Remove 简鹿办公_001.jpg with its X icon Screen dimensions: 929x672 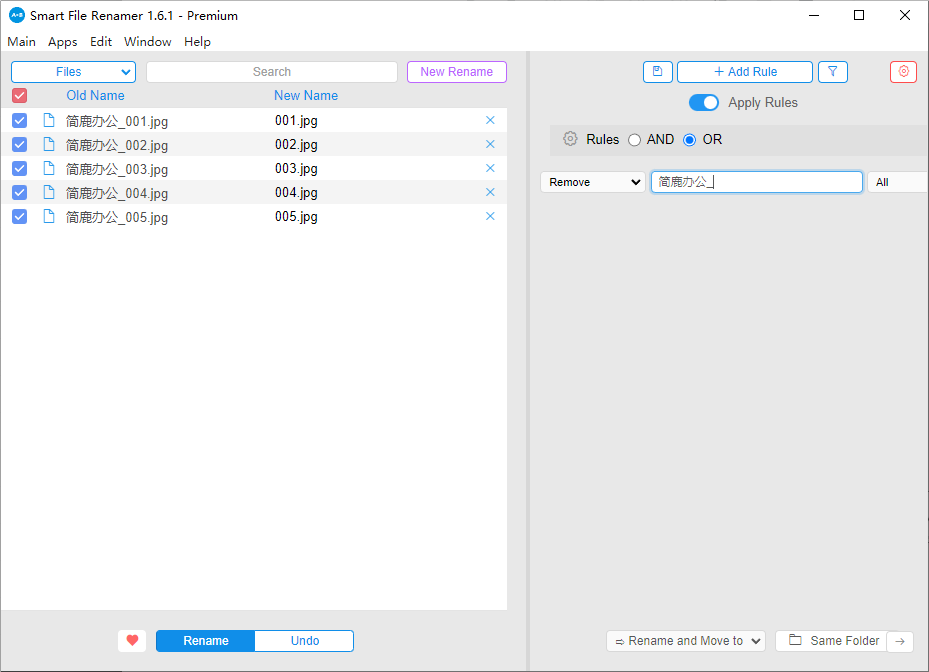click(490, 120)
